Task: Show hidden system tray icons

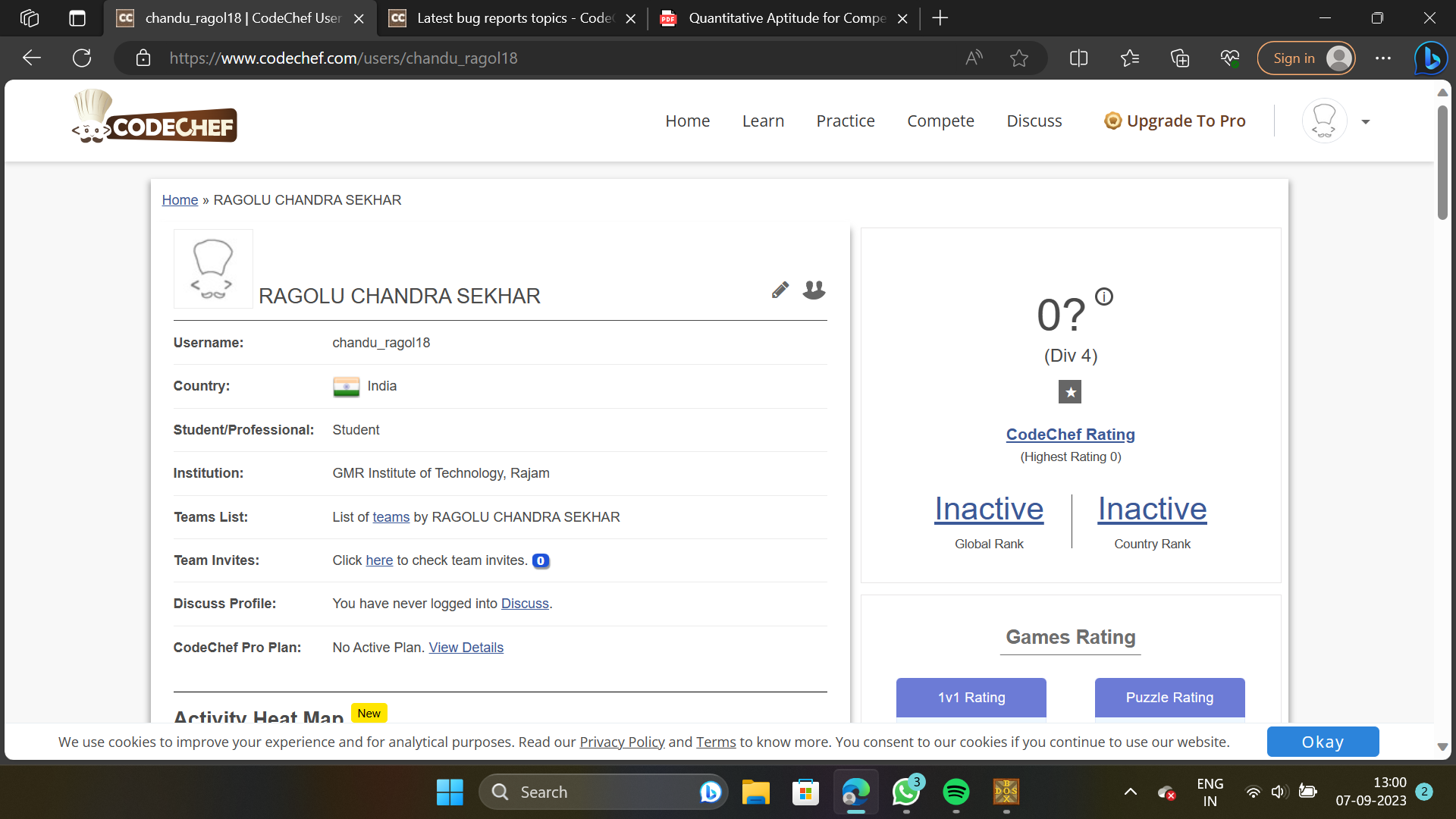Action: coord(1130,792)
